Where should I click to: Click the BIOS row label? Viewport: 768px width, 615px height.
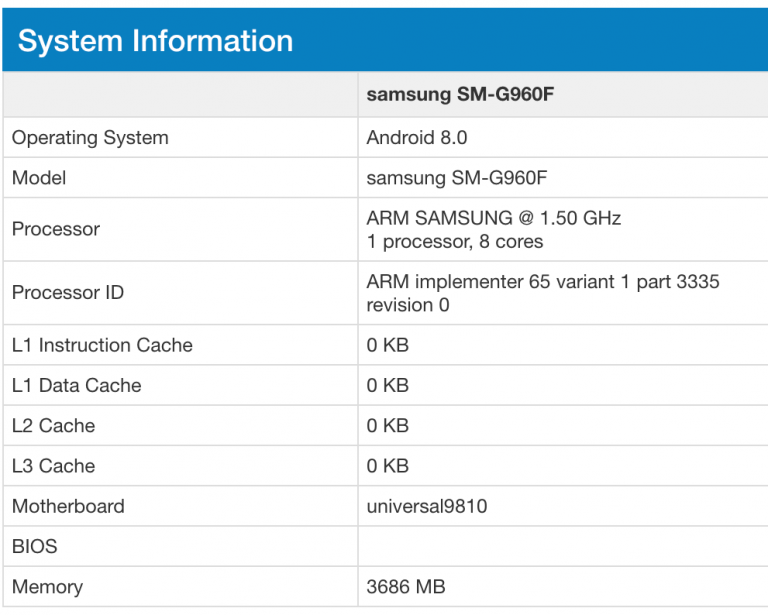click(x=35, y=546)
